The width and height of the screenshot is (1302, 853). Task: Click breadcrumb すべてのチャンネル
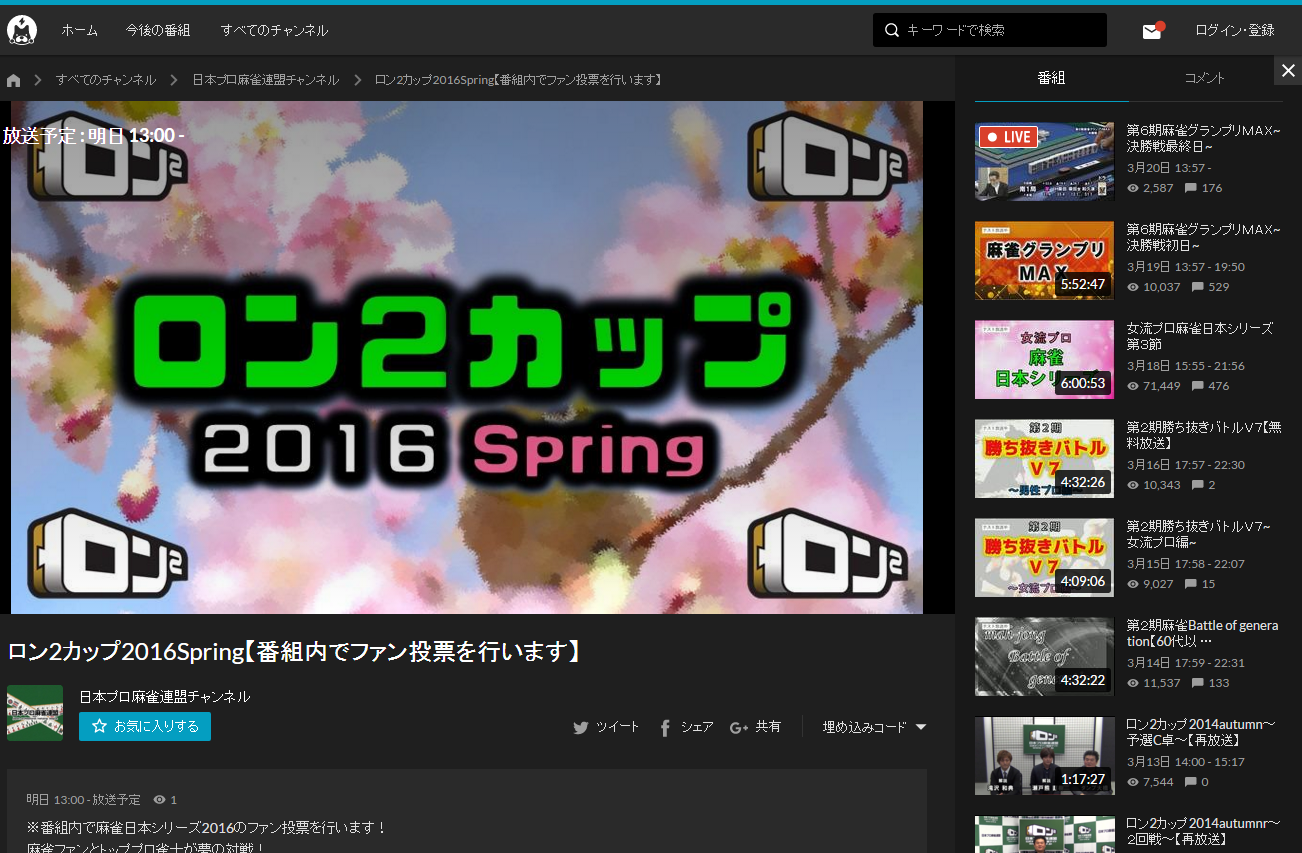(106, 80)
